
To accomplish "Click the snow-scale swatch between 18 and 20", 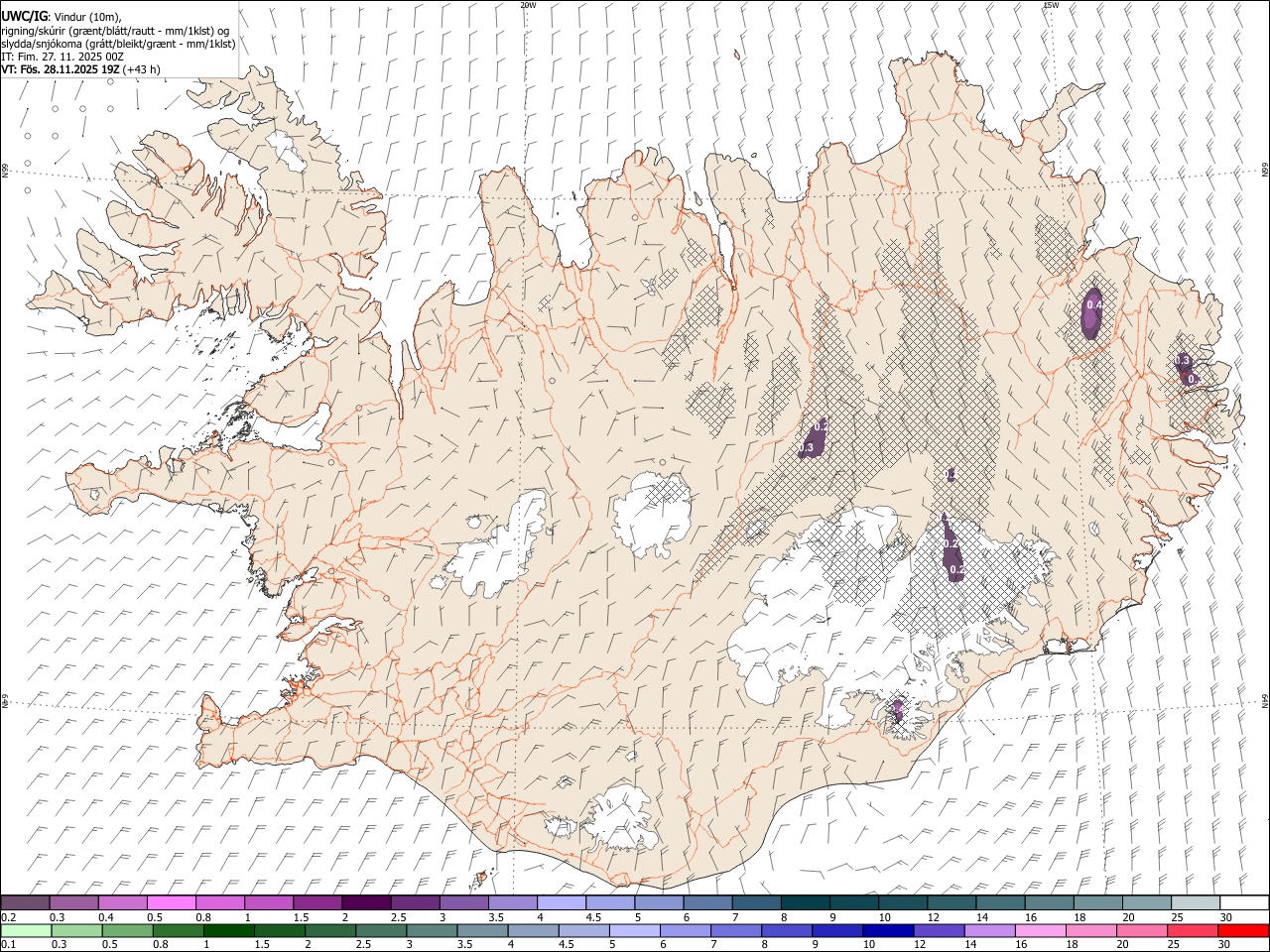I will pos(1096,903).
